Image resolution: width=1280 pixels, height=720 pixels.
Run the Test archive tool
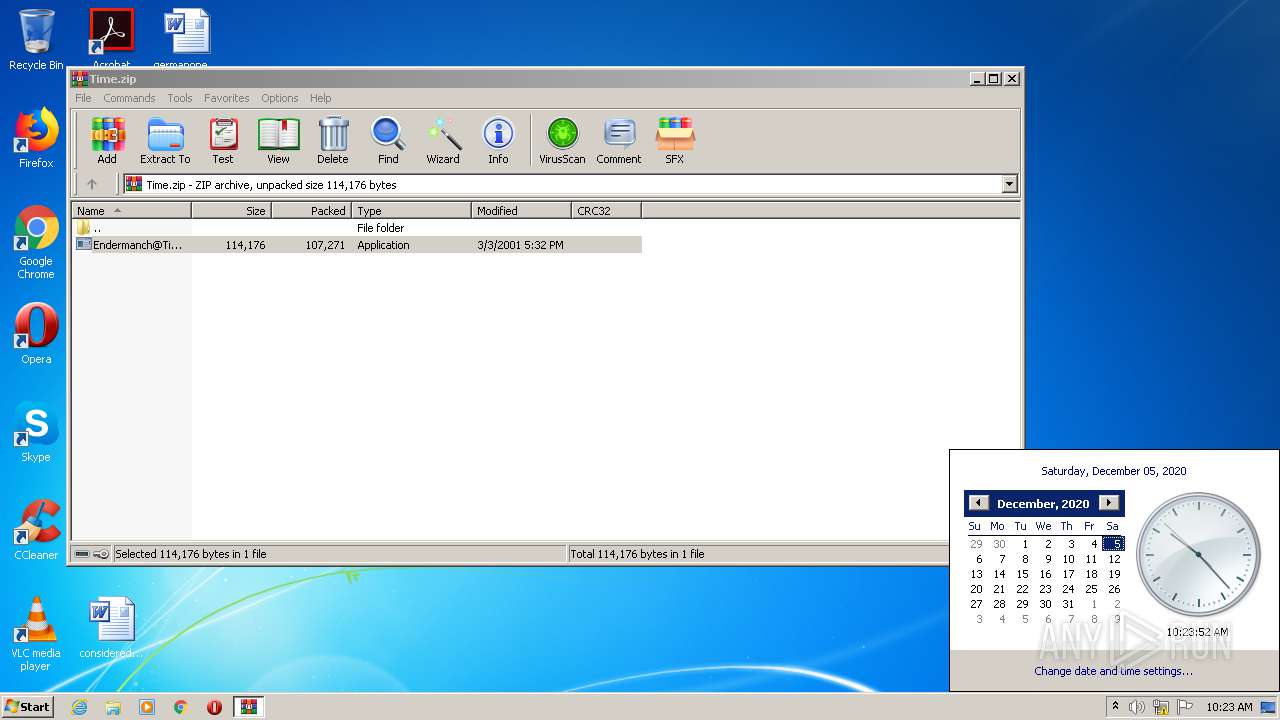pos(223,140)
